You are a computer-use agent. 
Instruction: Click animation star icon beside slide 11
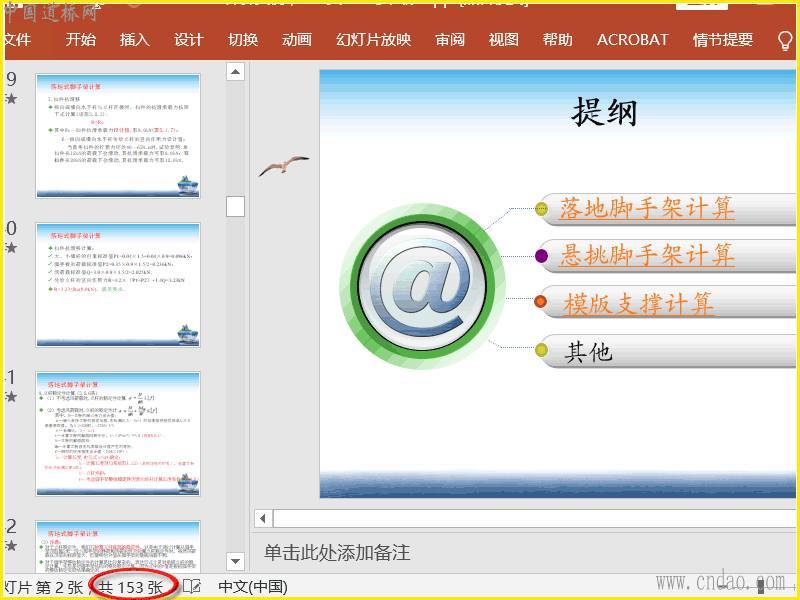pos(11,397)
